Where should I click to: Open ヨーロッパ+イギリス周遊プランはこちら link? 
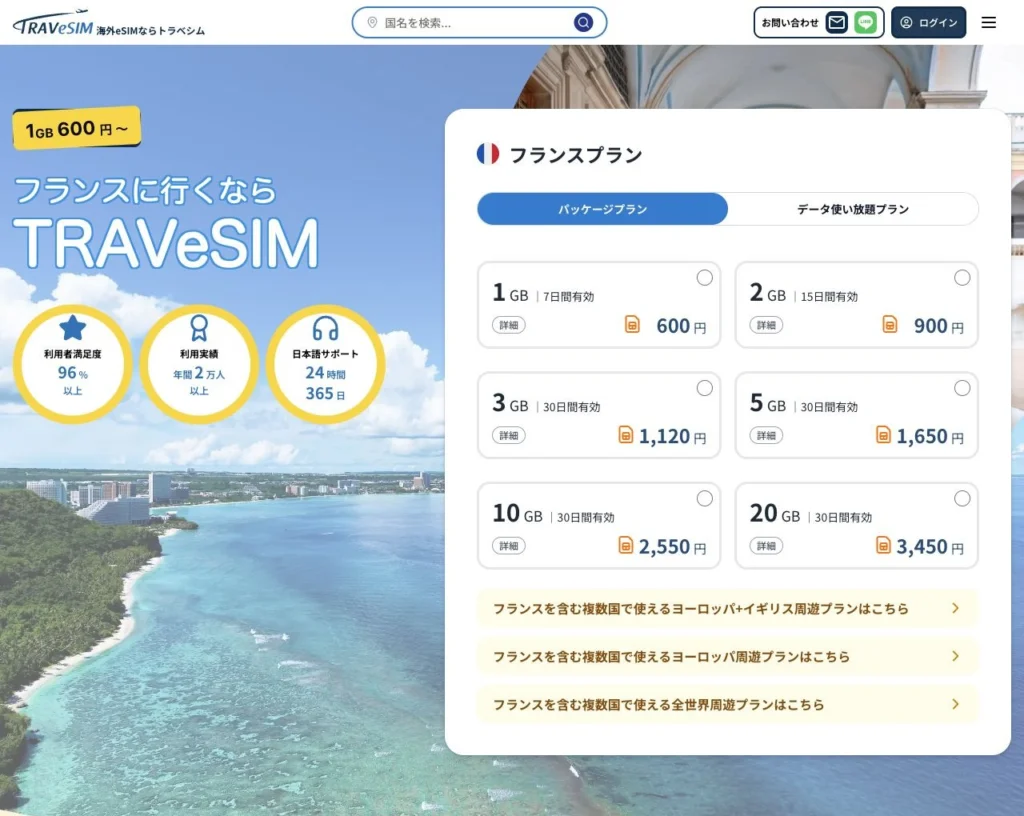[x=728, y=608]
